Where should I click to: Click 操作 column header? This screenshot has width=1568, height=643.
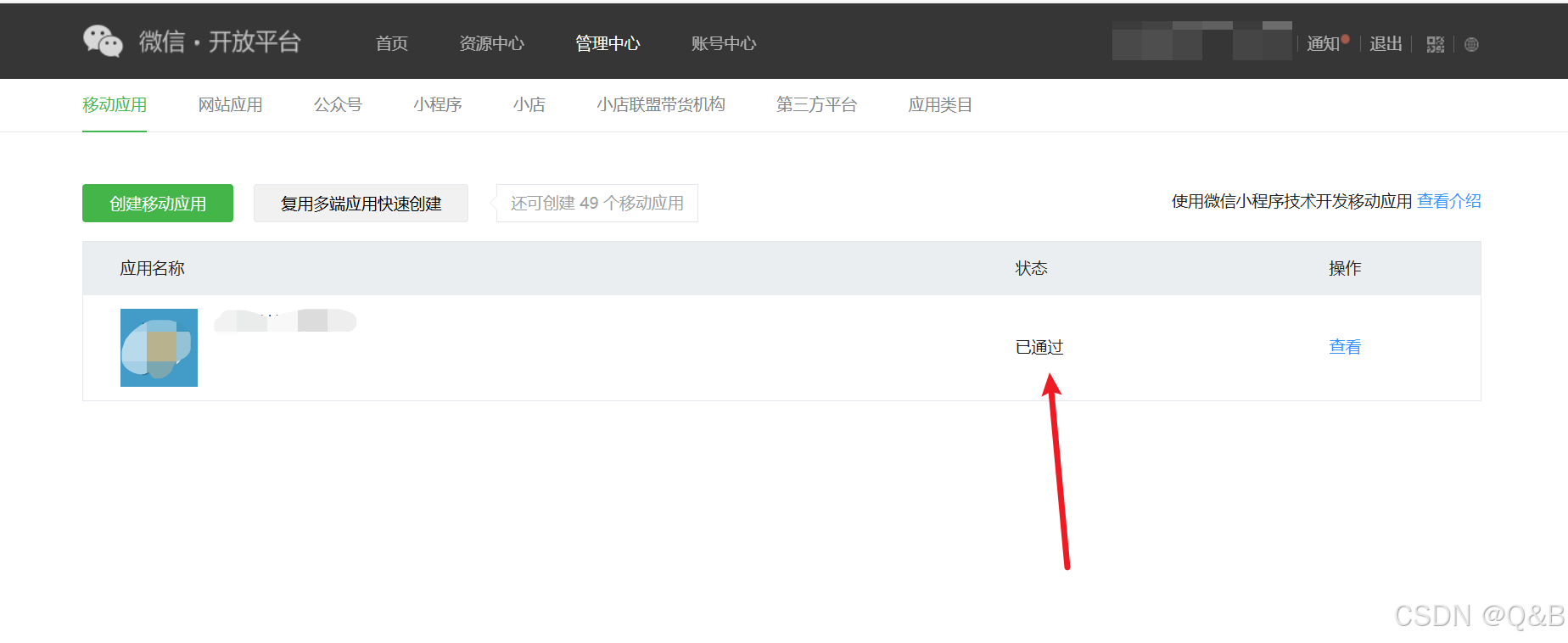click(1345, 268)
